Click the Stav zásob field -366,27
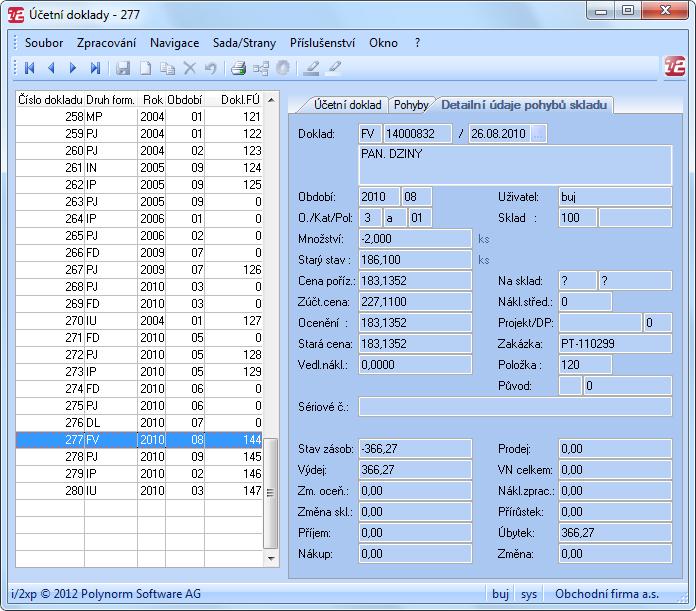The width and height of the screenshot is (696, 611). [415, 449]
